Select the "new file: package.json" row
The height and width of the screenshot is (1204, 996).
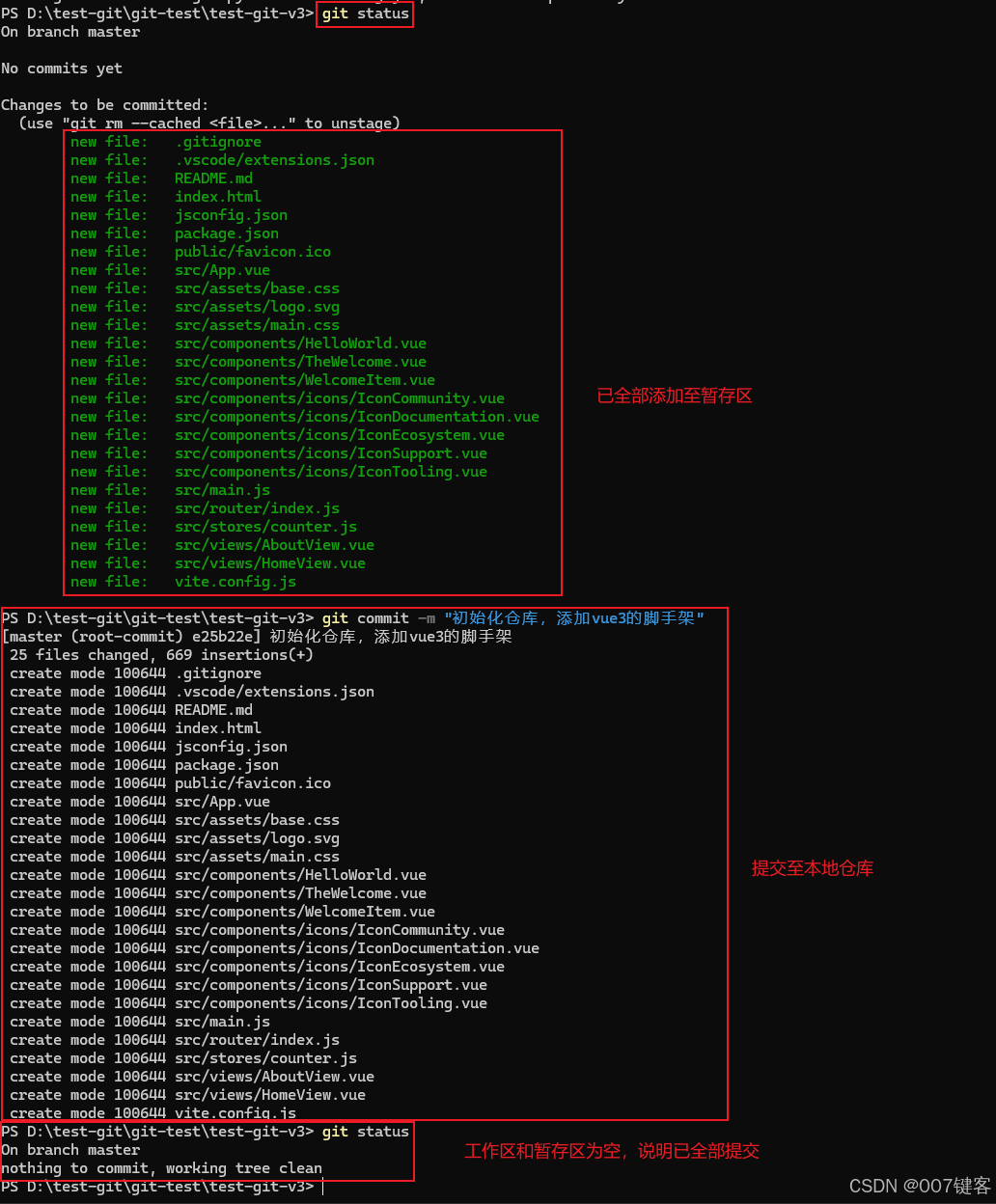[x=175, y=233]
